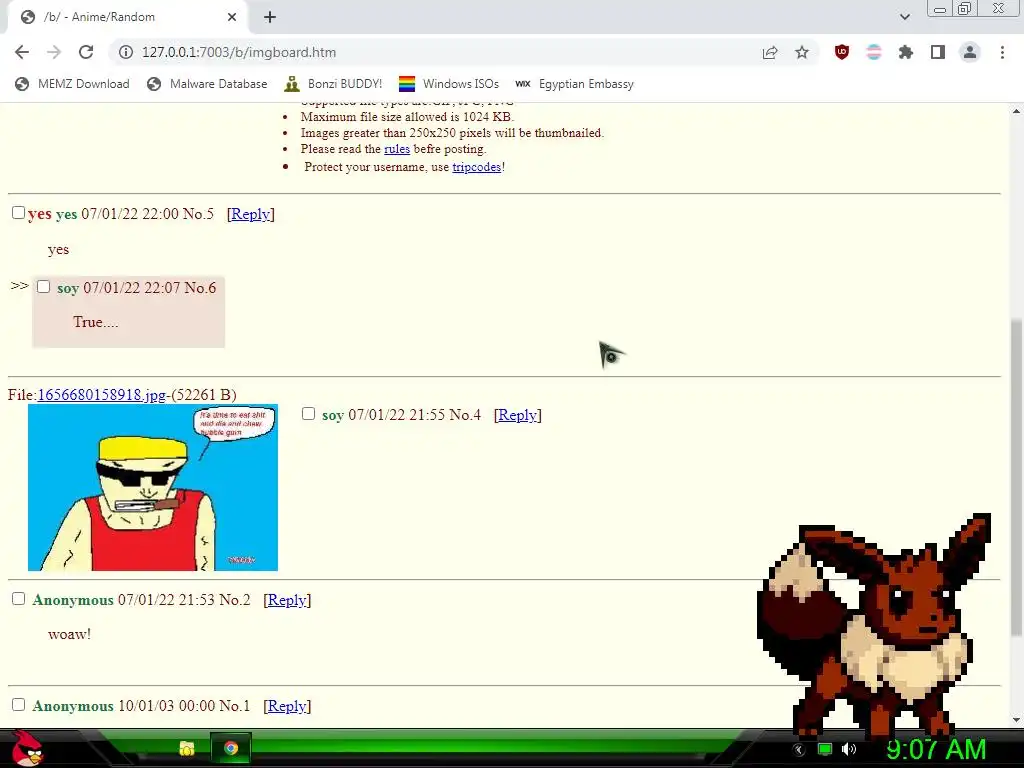This screenshot has width=1024, height=768.
Task: Show hidden tray icons arrow
Action: point(799,749)
